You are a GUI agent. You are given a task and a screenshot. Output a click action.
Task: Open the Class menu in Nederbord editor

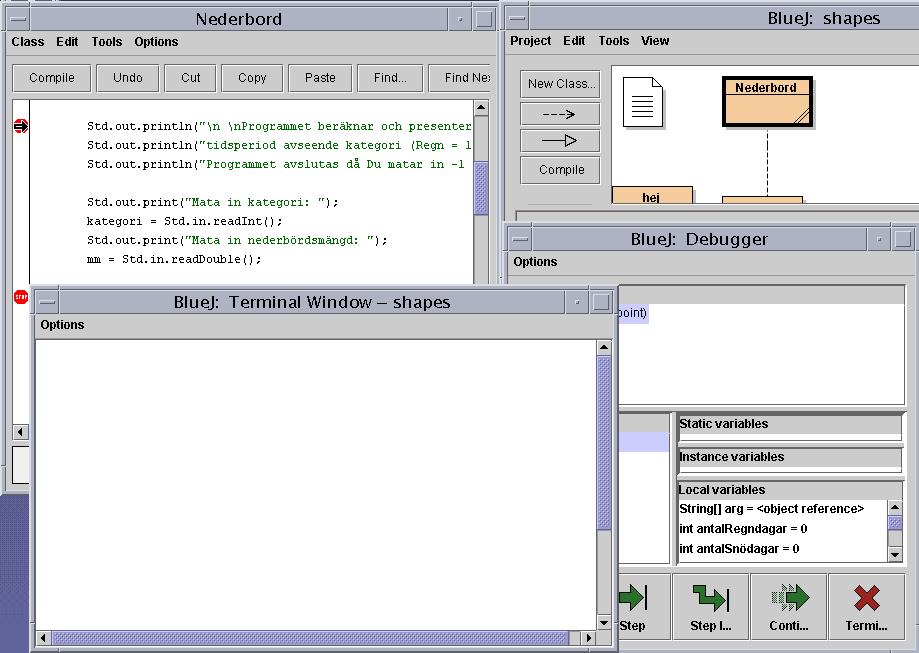coord(28,42)
